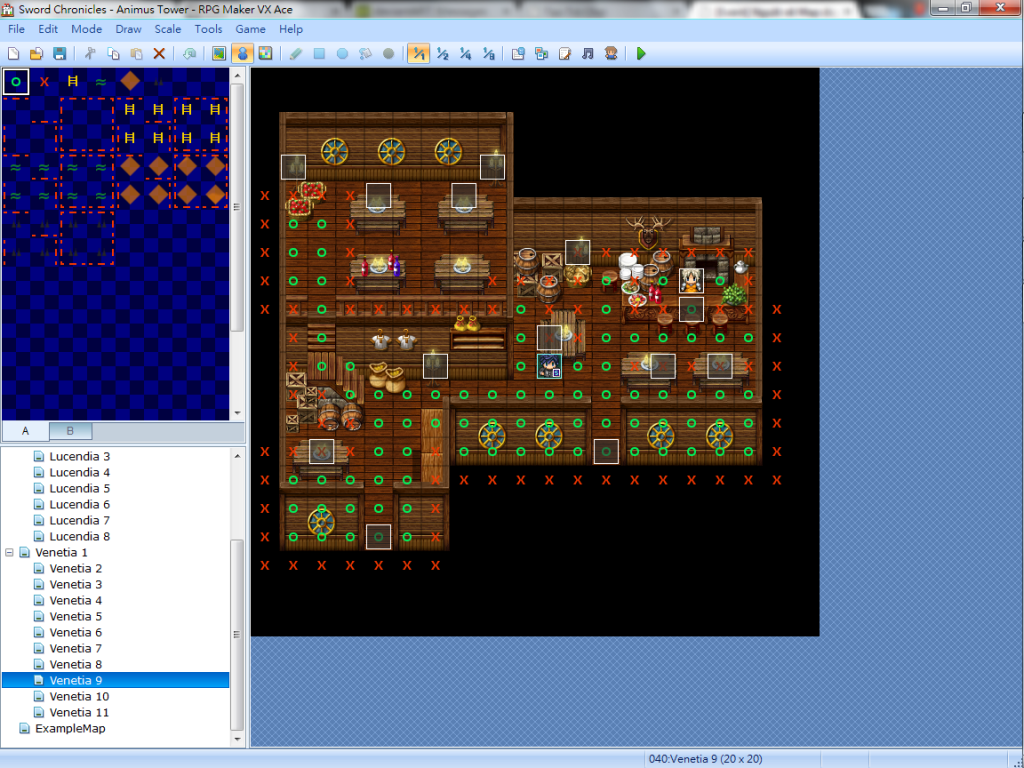1024x768 pixels.
Task: Select the orange counter diamond in the top palette row
Action: (130, 82)
